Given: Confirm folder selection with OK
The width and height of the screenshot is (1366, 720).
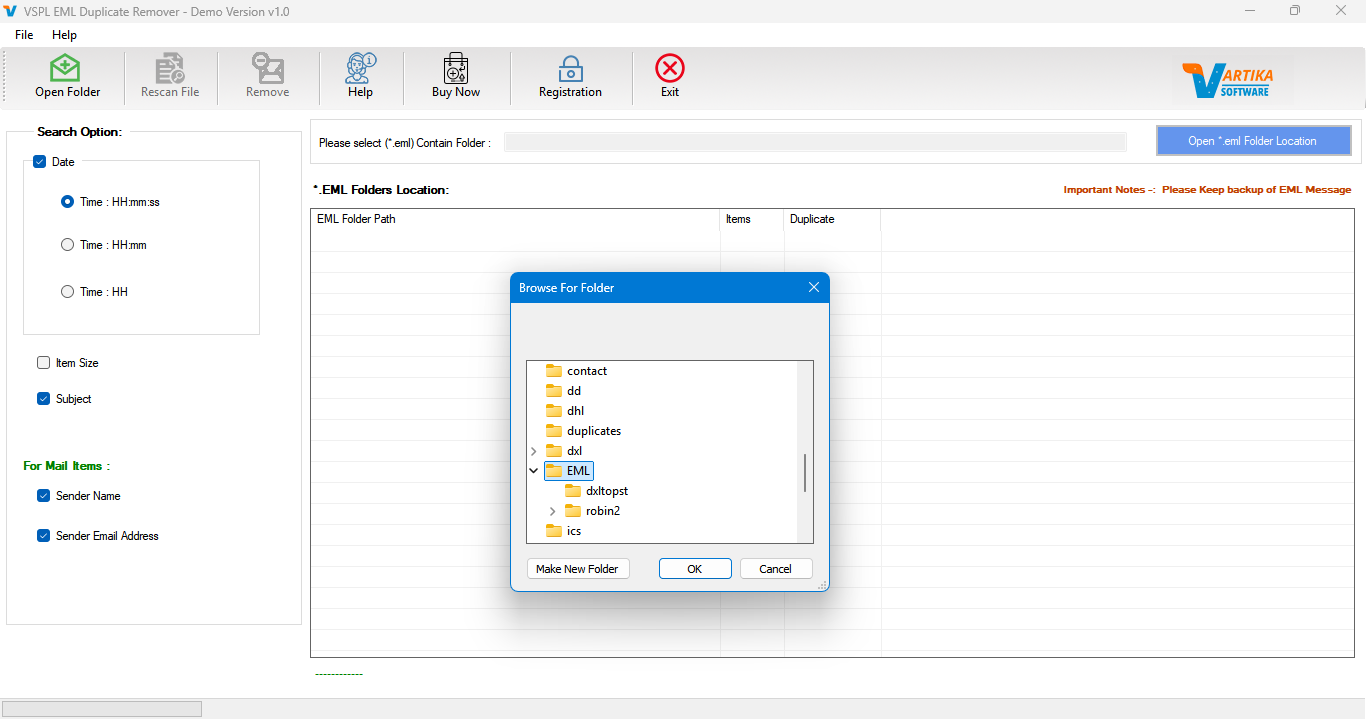Looking at the screenshot, I should (695, 569).
